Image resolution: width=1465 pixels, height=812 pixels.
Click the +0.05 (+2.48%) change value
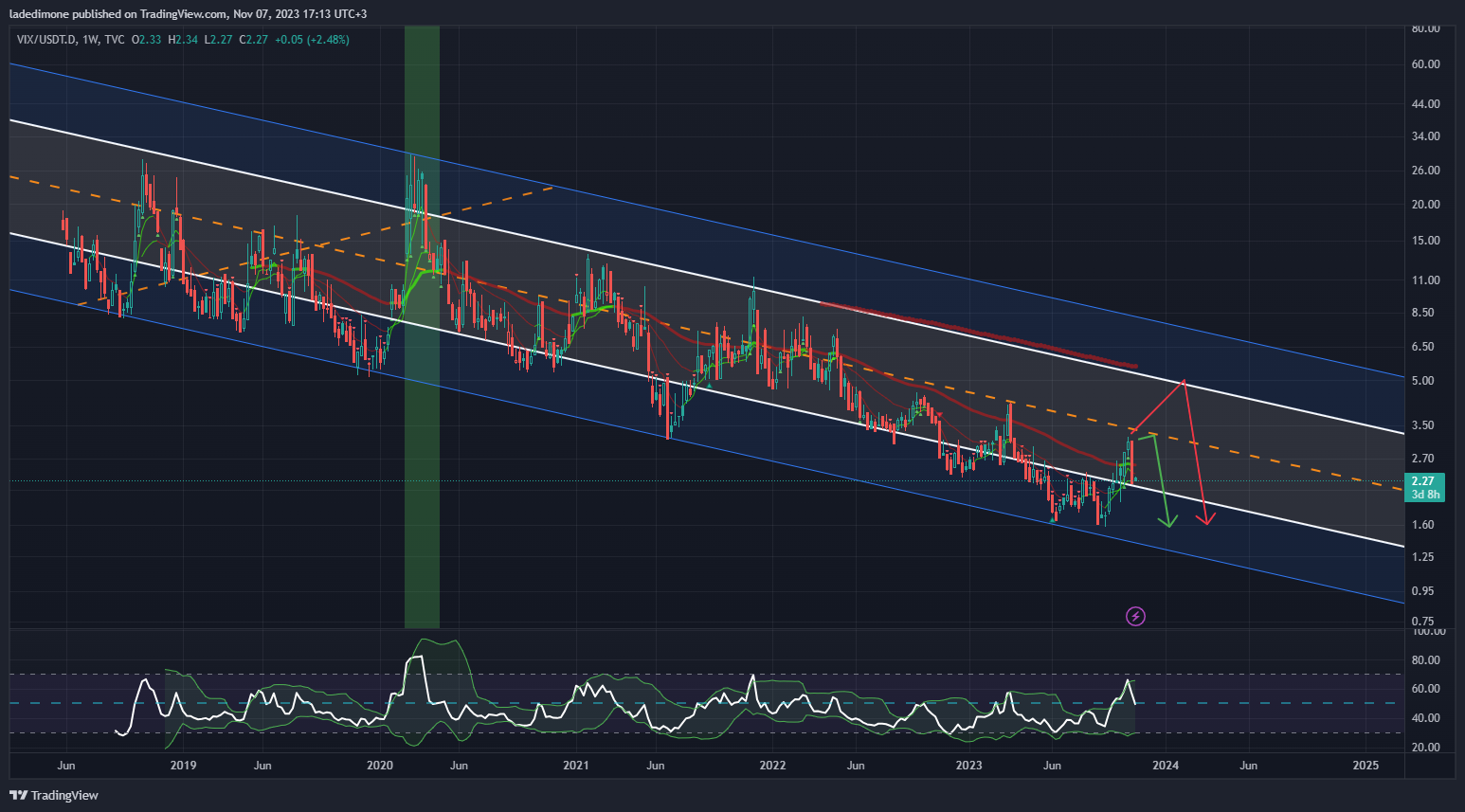coord(312,40)
